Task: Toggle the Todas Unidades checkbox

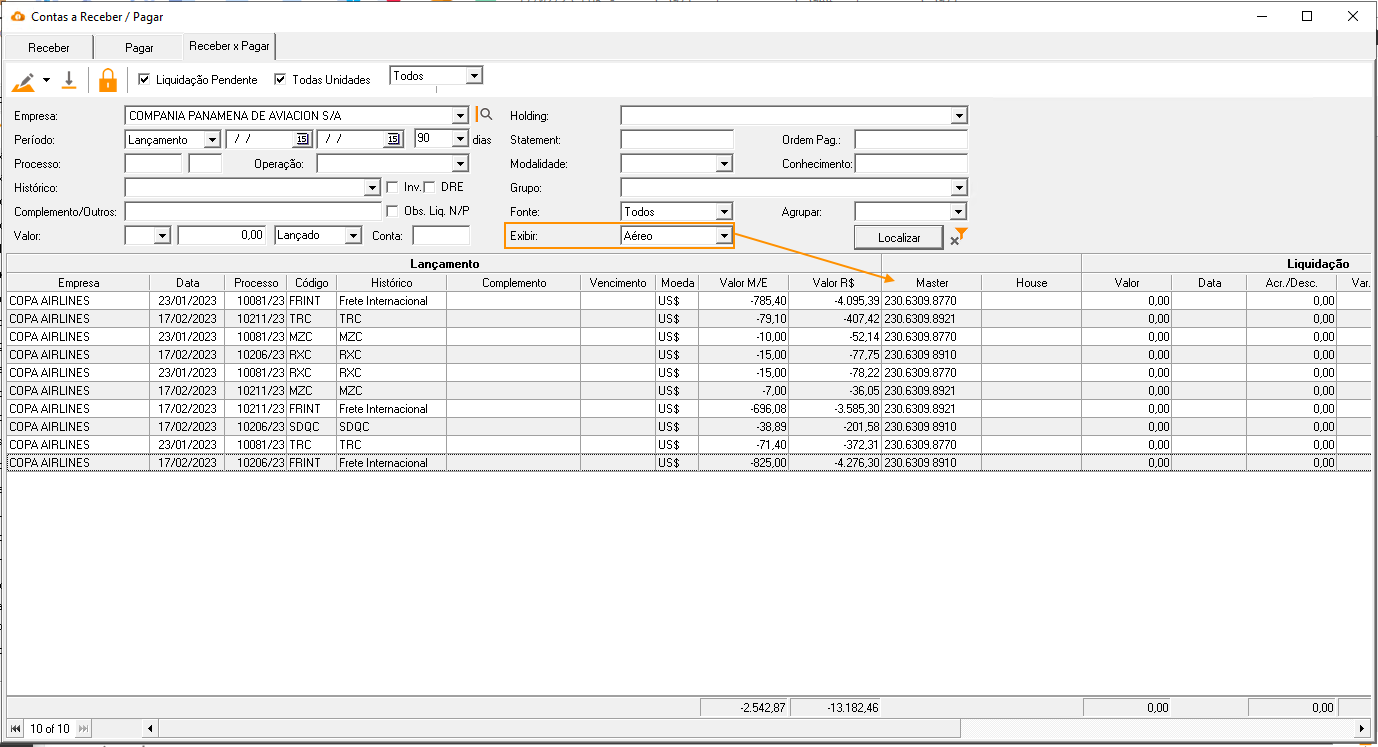Action: (x=281, y=79)
